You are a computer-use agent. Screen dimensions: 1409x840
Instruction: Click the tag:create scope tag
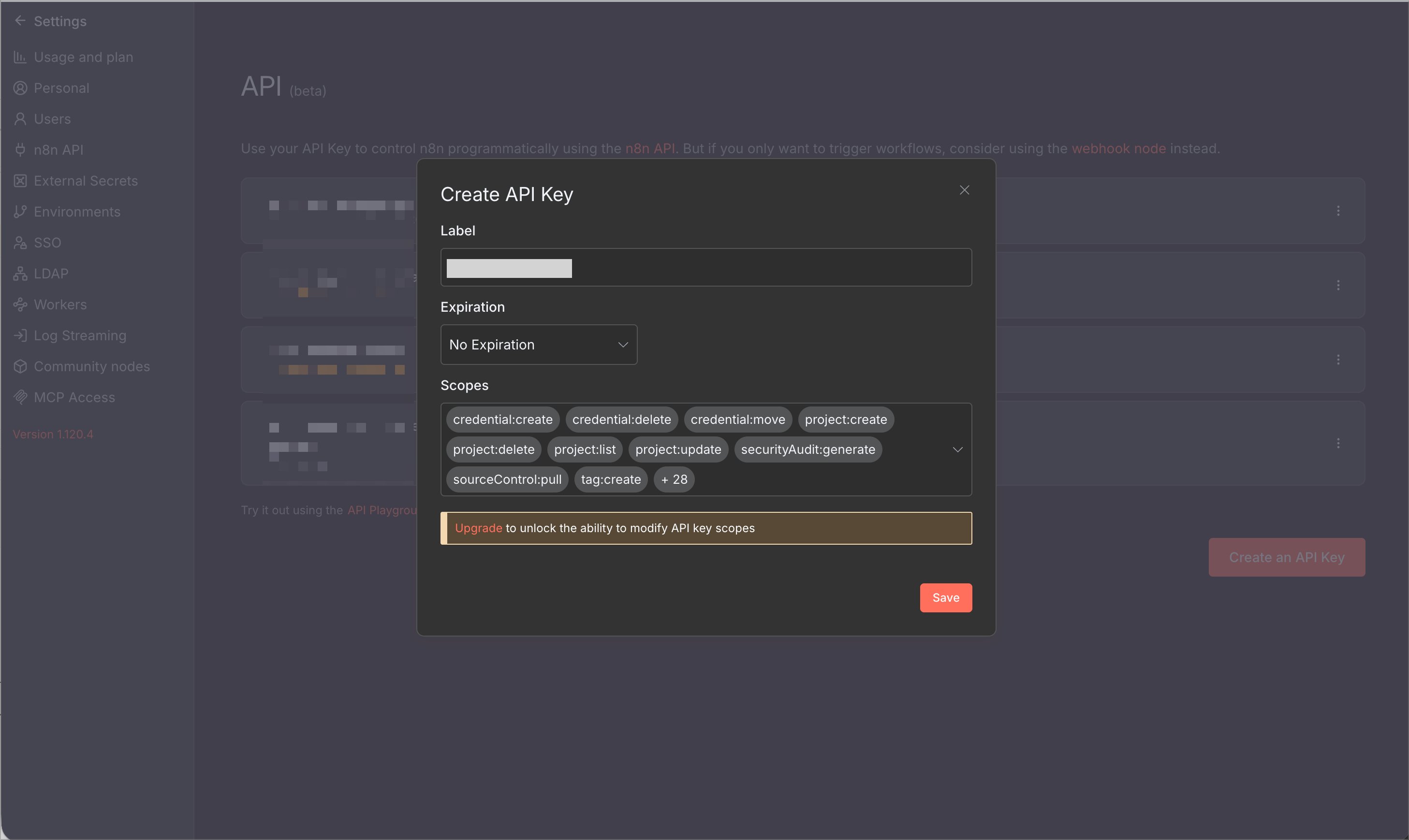coord(611,479)
